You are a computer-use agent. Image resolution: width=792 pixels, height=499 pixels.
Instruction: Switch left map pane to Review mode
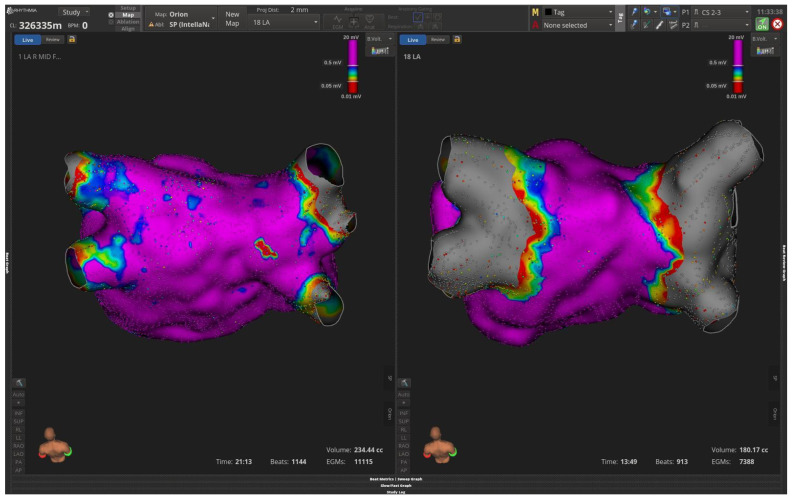click(x=53, y=39)
